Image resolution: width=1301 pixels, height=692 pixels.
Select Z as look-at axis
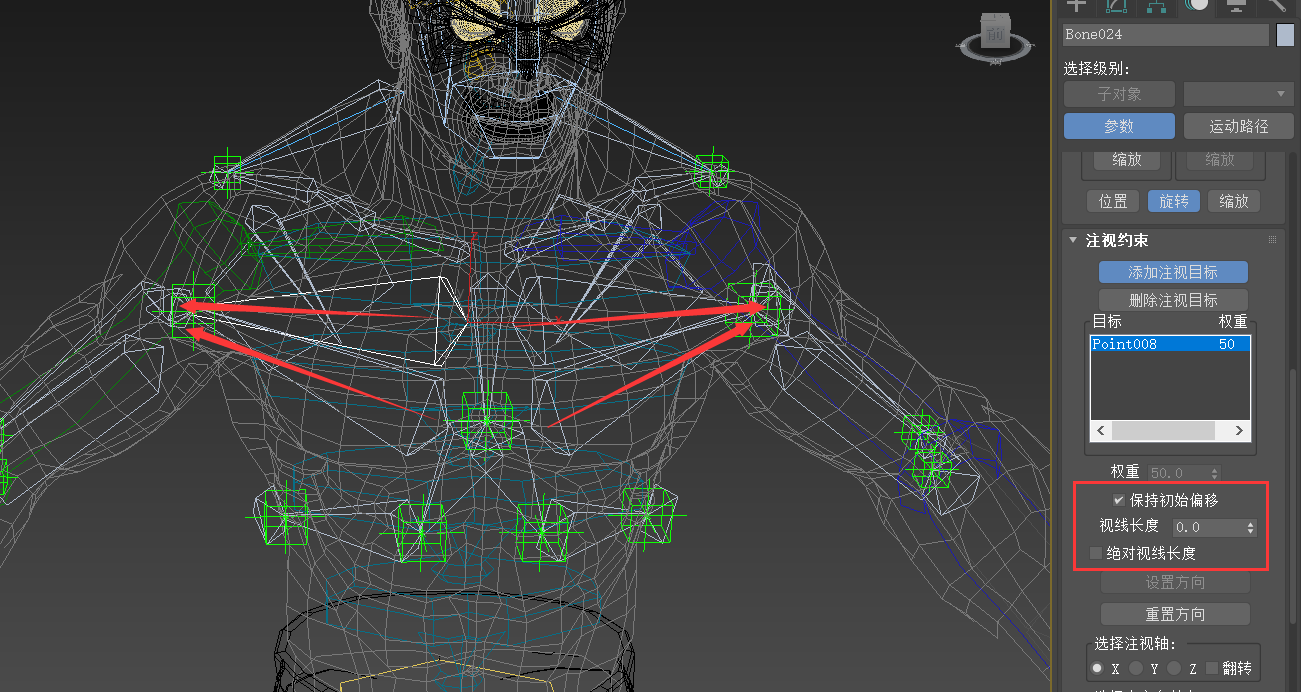[1174, 668]
